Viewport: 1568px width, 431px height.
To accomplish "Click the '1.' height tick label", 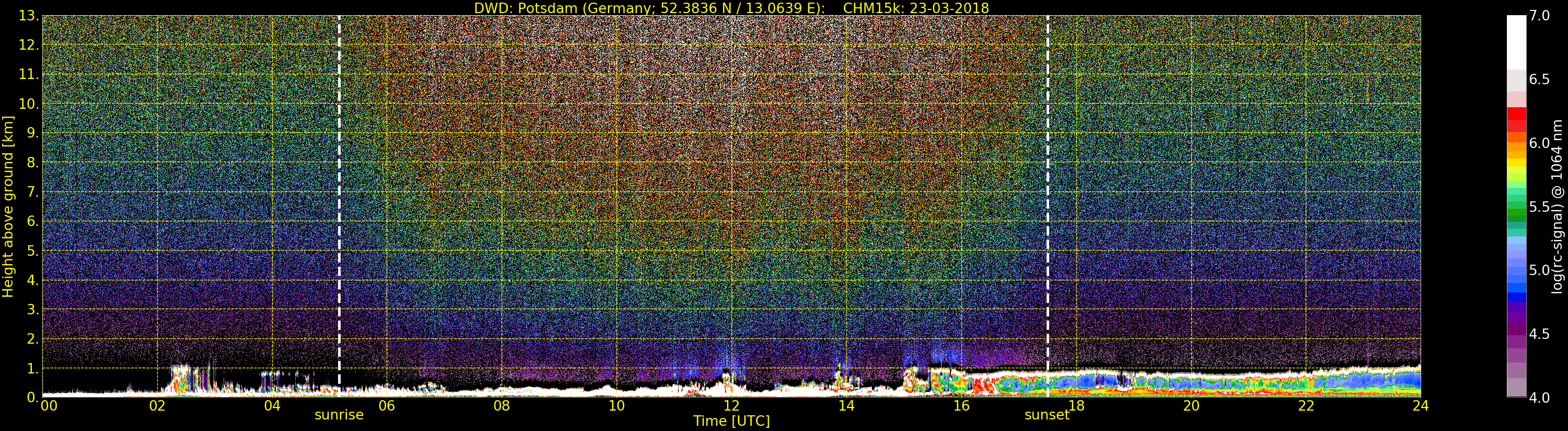I will [x=33, y=368].
